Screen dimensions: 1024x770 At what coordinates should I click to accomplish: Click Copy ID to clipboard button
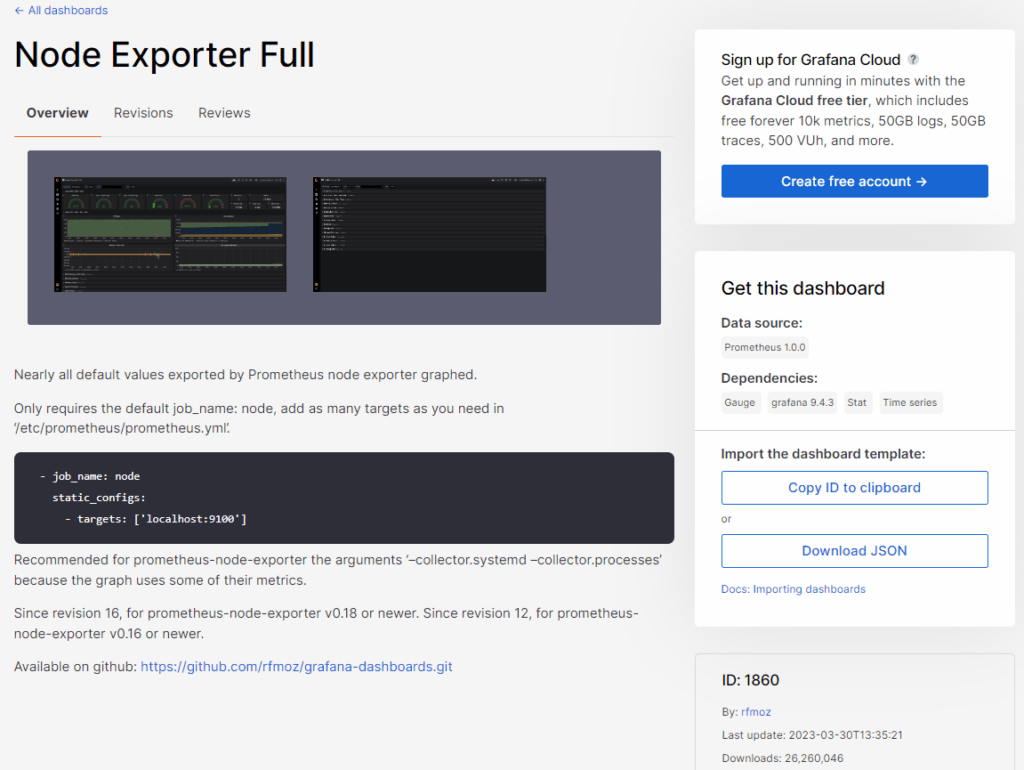[x=854, y=488]
